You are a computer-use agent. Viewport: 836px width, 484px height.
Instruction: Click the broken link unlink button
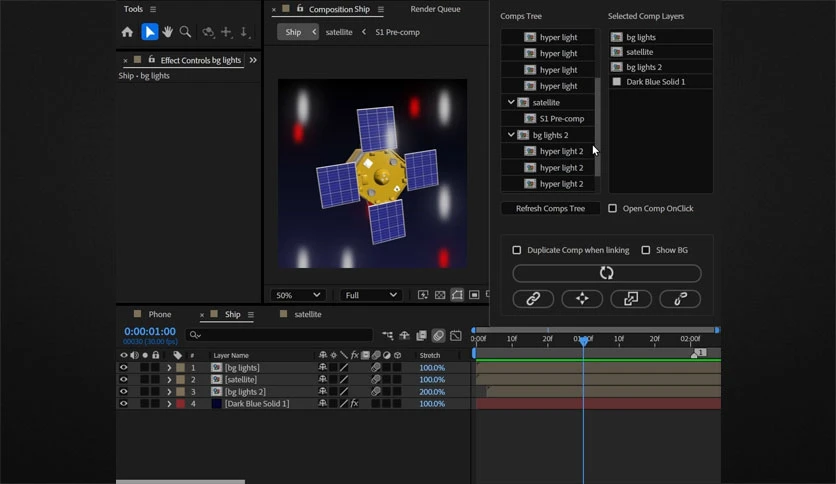680,299
